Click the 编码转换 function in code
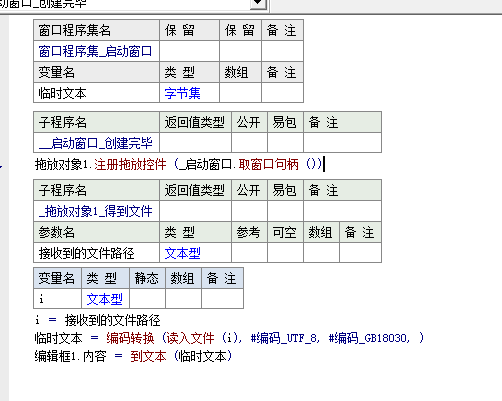The image size is (502, 401). 130,338
